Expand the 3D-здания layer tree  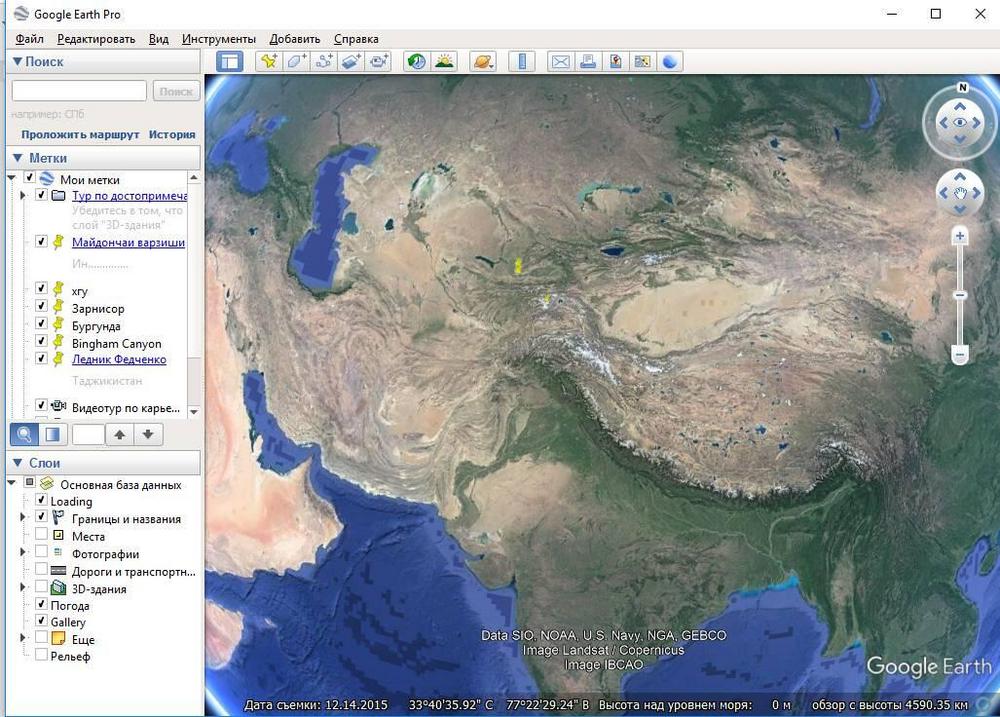tap(23, 588)
